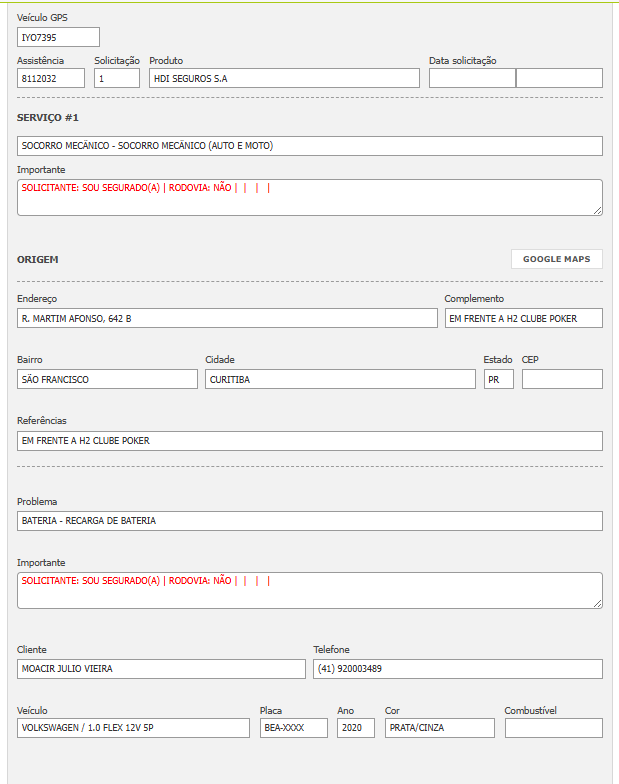
Task: Focus the Solicitação field
Action: 117,78
